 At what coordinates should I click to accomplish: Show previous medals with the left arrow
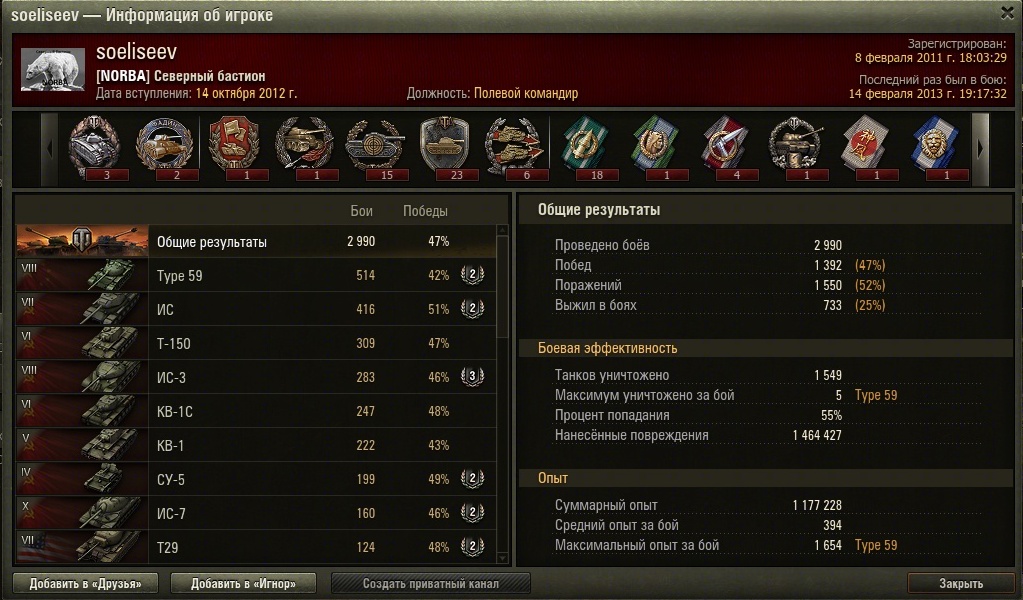(x=50, y=149)
